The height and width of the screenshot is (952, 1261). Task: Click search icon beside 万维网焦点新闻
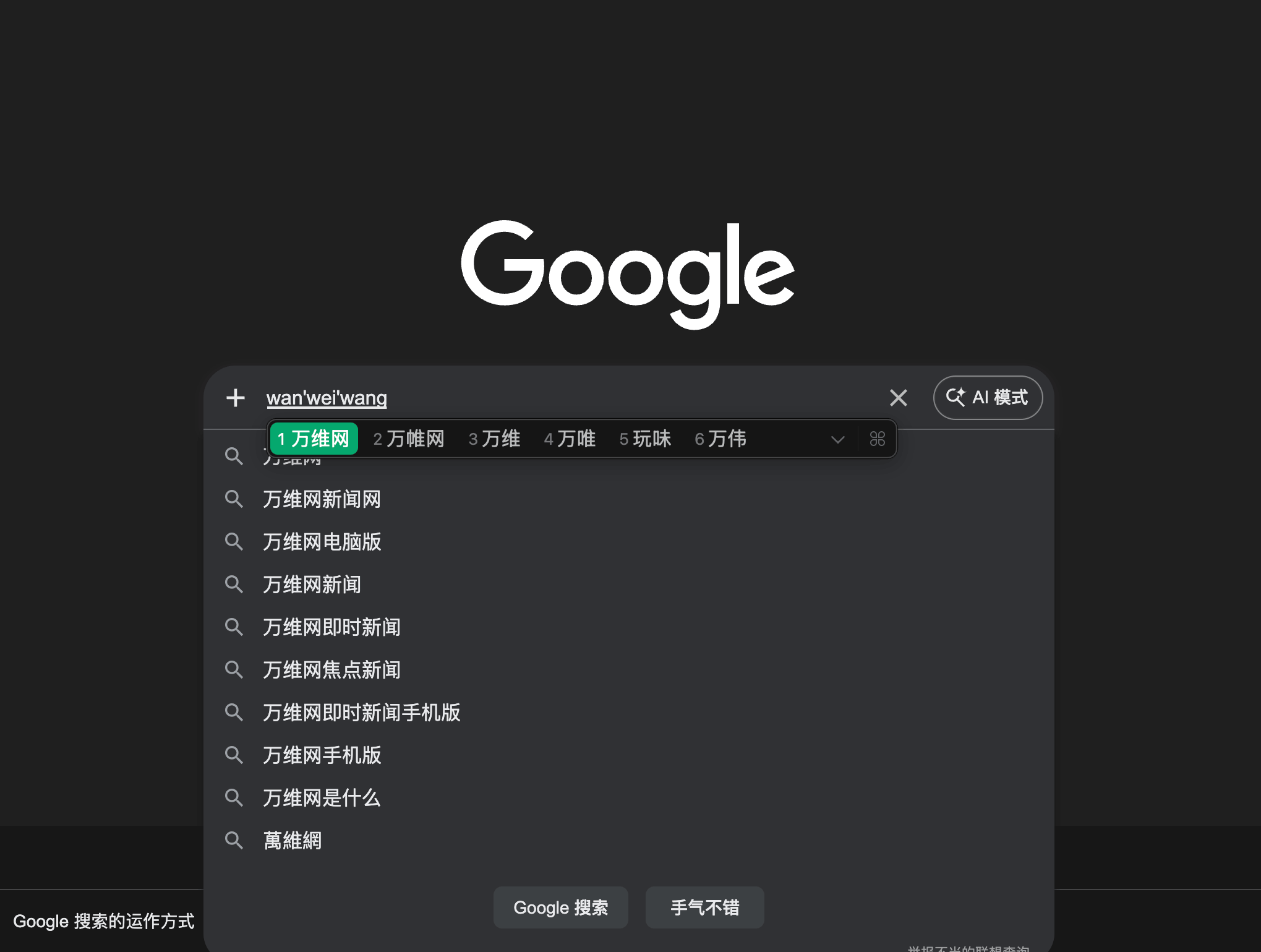click(x=234, y=670)
